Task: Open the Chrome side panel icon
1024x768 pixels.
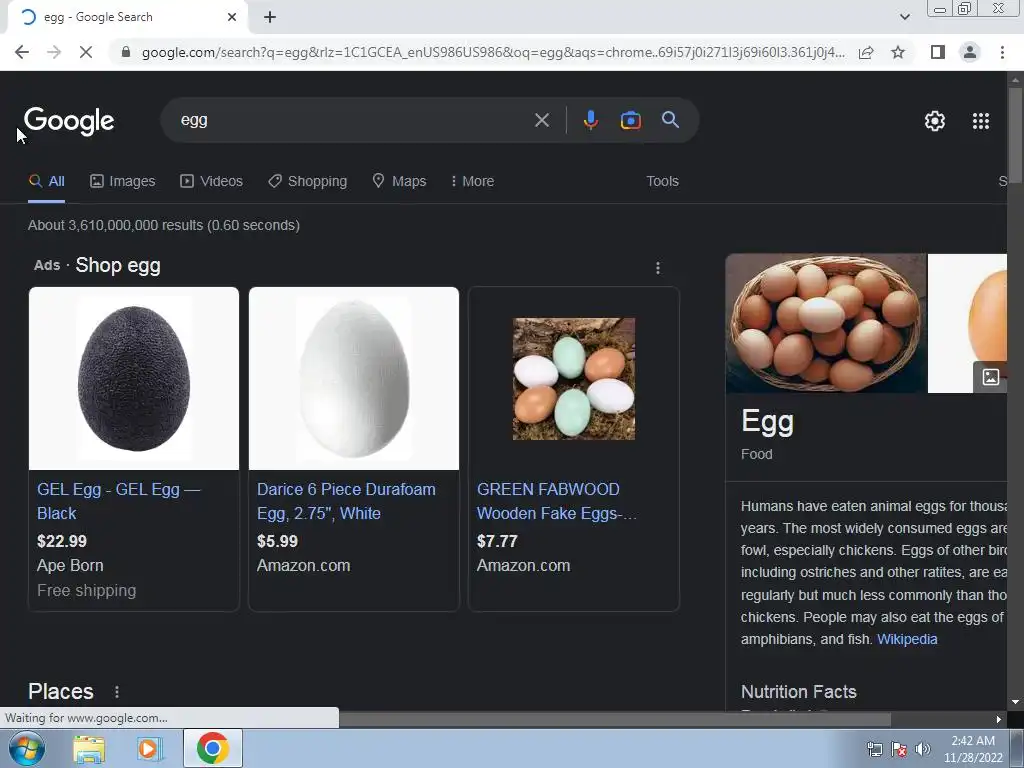Action: [938, 52]
